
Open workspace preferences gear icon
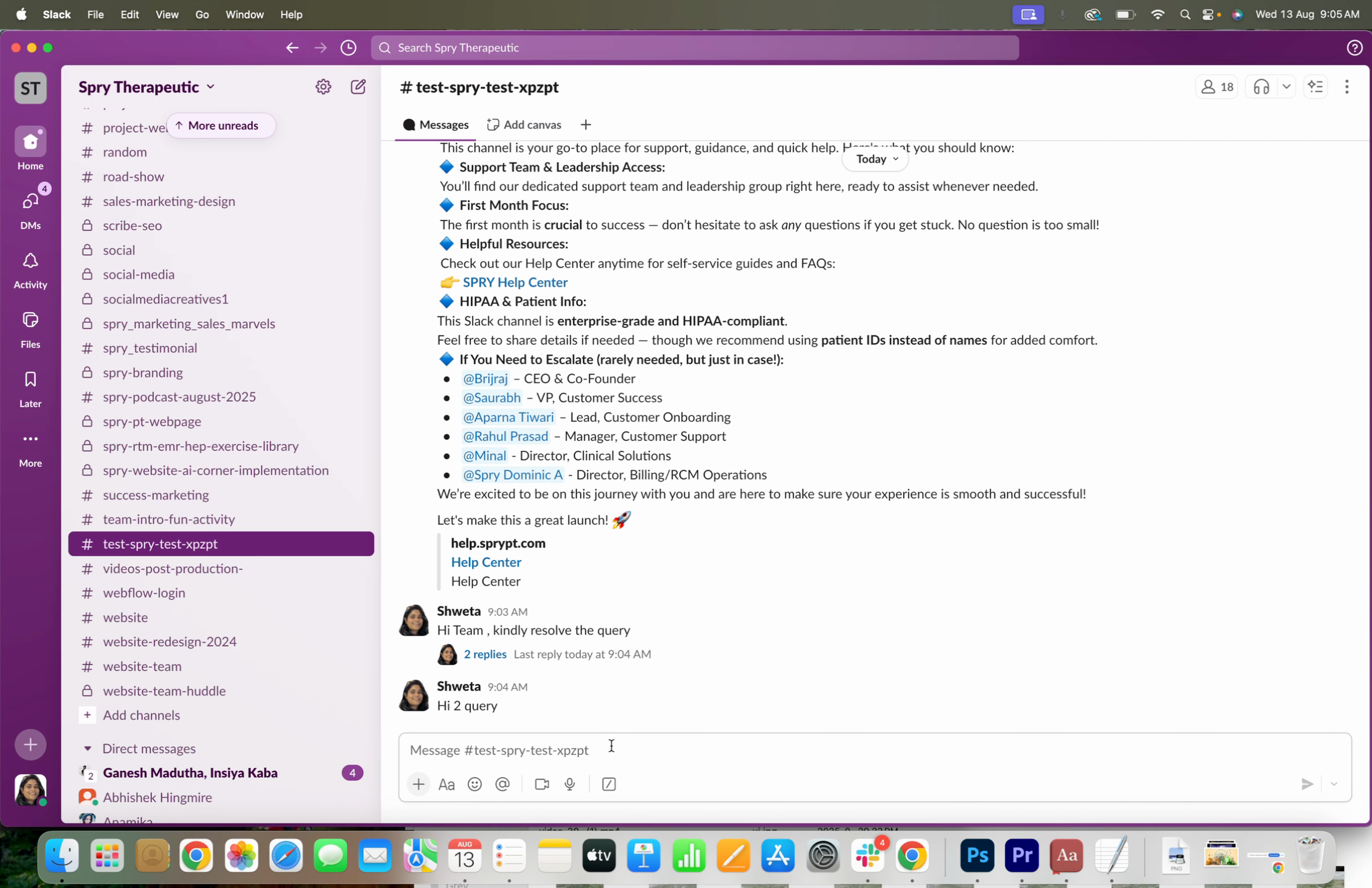pyautogui.click(x=323, y=87)
